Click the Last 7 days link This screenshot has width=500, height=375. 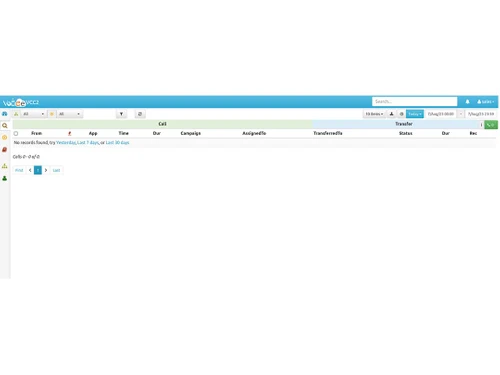coord(88,143)
